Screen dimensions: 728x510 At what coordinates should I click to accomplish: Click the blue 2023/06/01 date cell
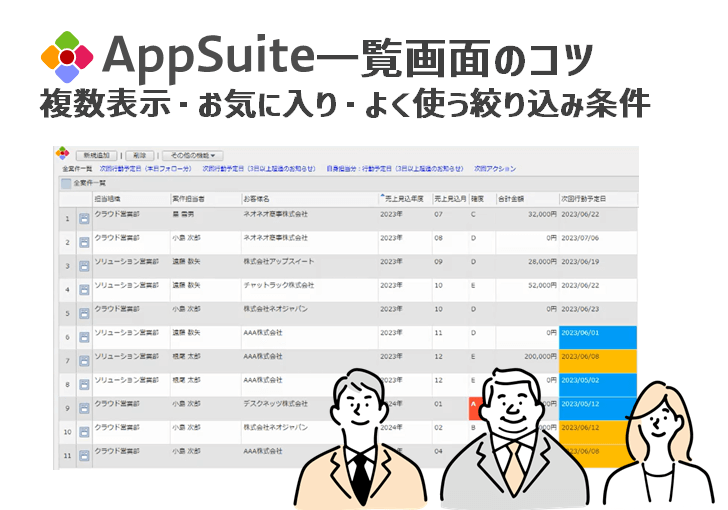598,337
